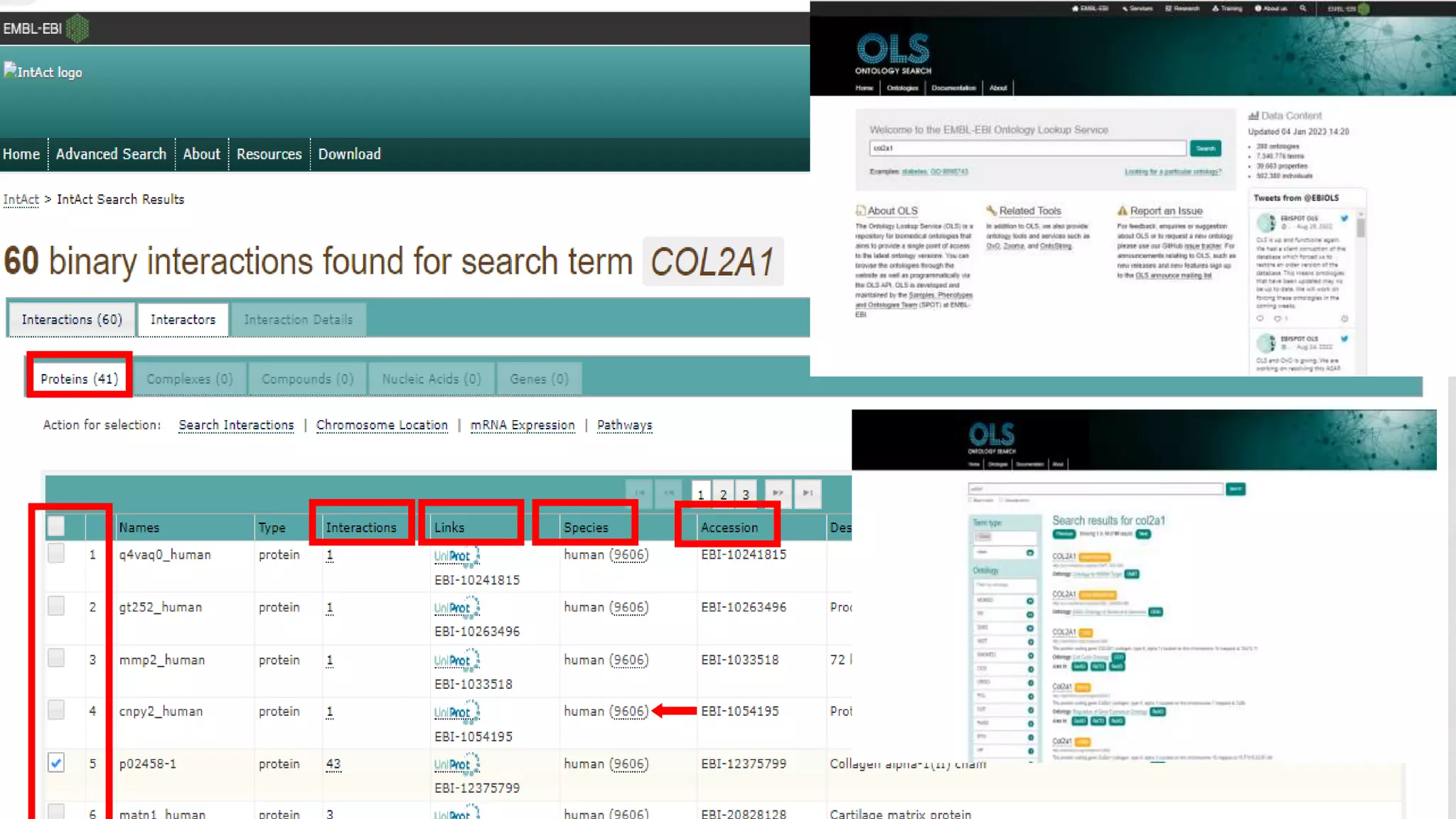Screen dimensions: 1456x819
Task: Click UniProt icon in p02458-1 row
Action: [456, 764]
